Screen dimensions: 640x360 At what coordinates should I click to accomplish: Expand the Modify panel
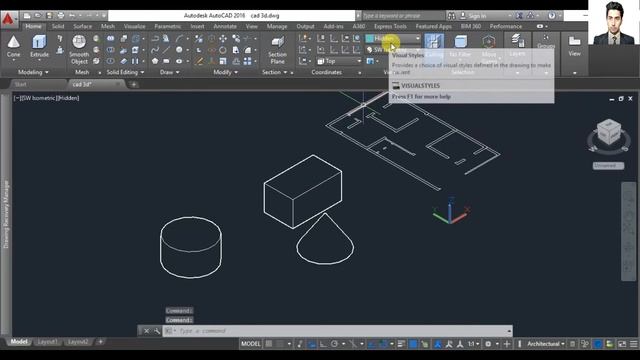[226, 72]
